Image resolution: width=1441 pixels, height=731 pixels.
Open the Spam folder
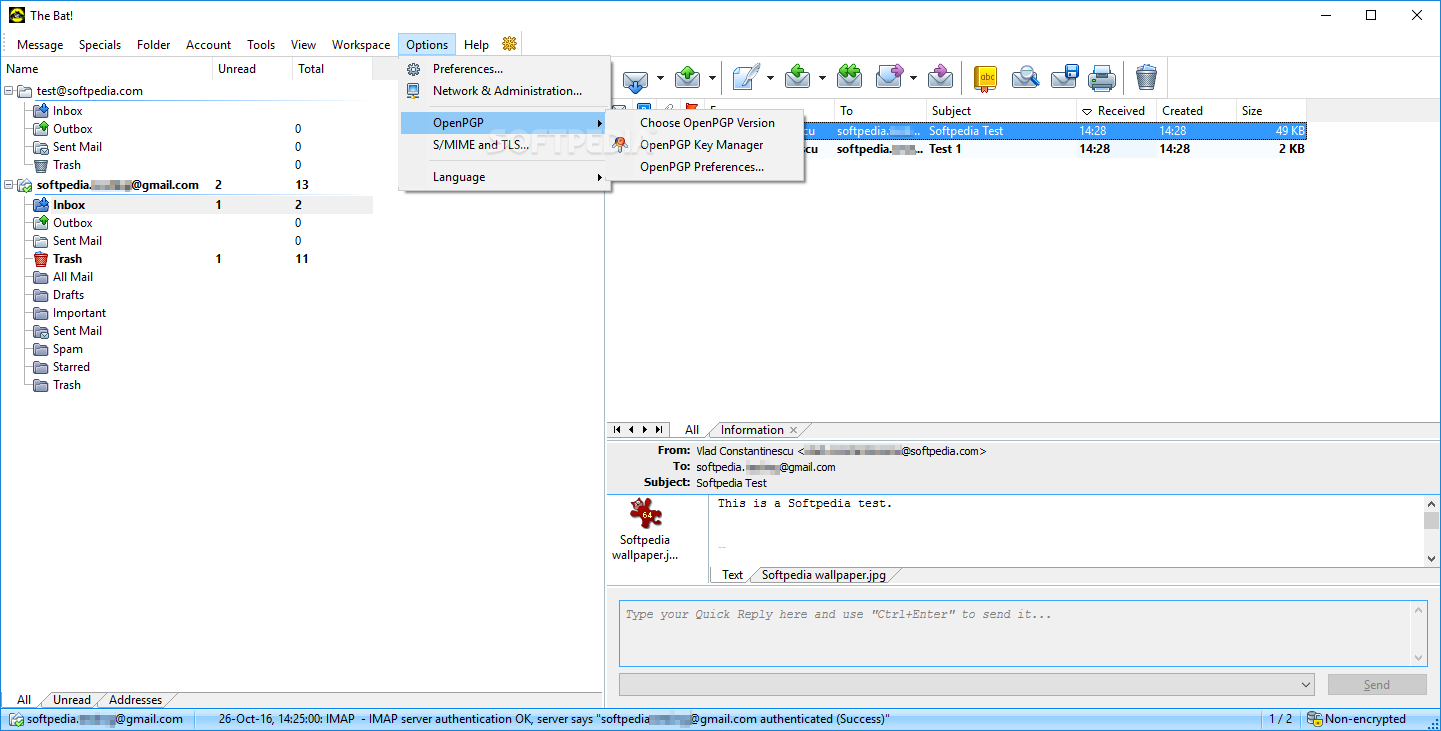(68, 349)
